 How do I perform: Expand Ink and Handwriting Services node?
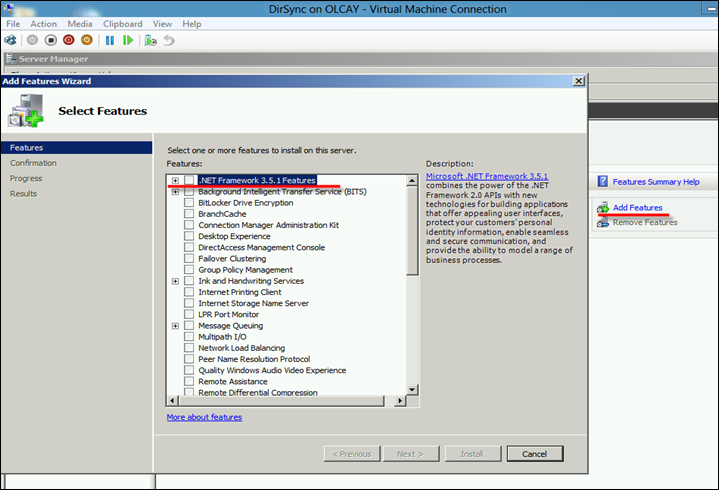pos(175,281)
